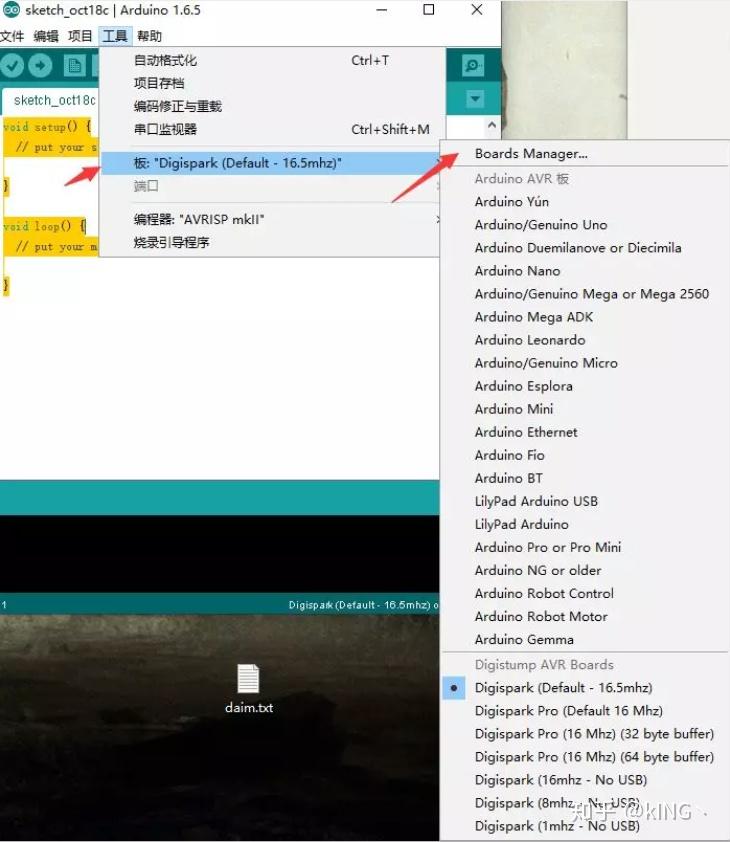Screen dimensions: 730x842
Task: Pick Arduino Ethernet from the board list
Action: point(584,433)
